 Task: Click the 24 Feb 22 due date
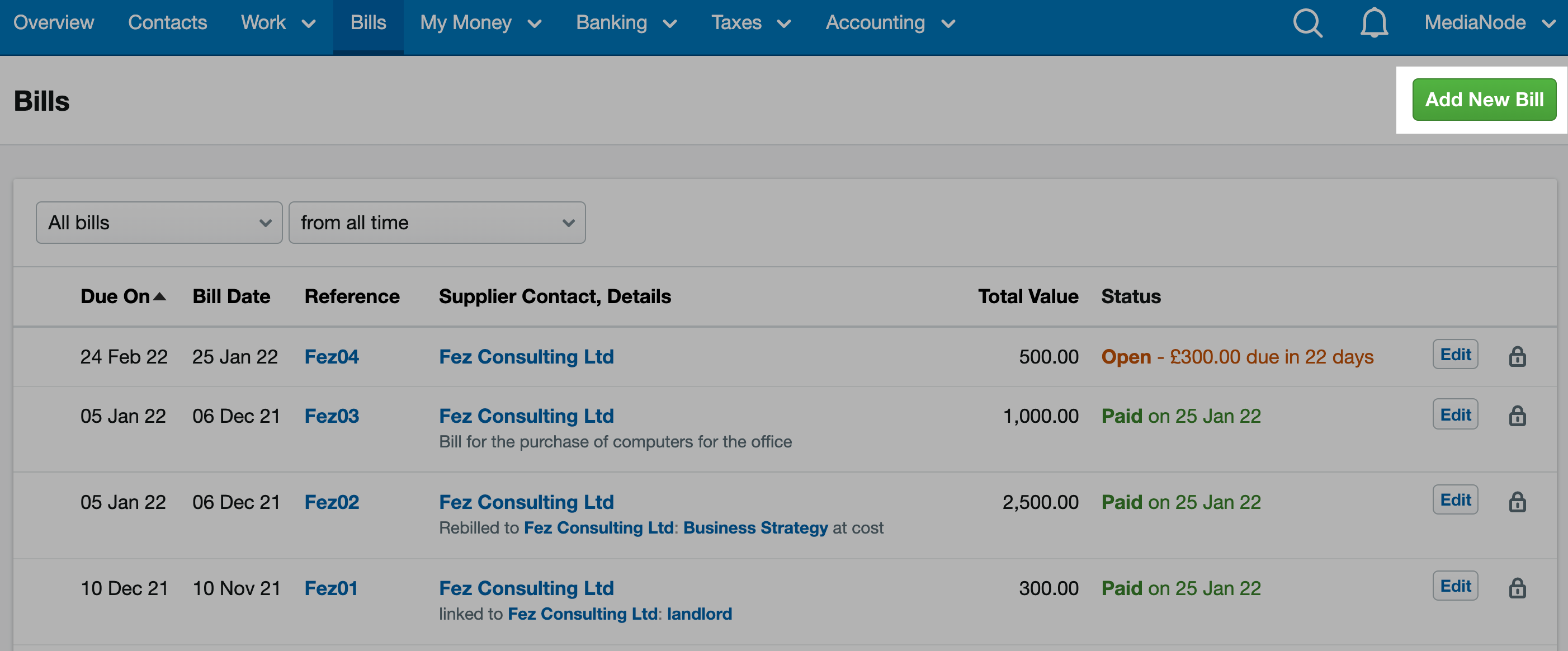point(124,357)
